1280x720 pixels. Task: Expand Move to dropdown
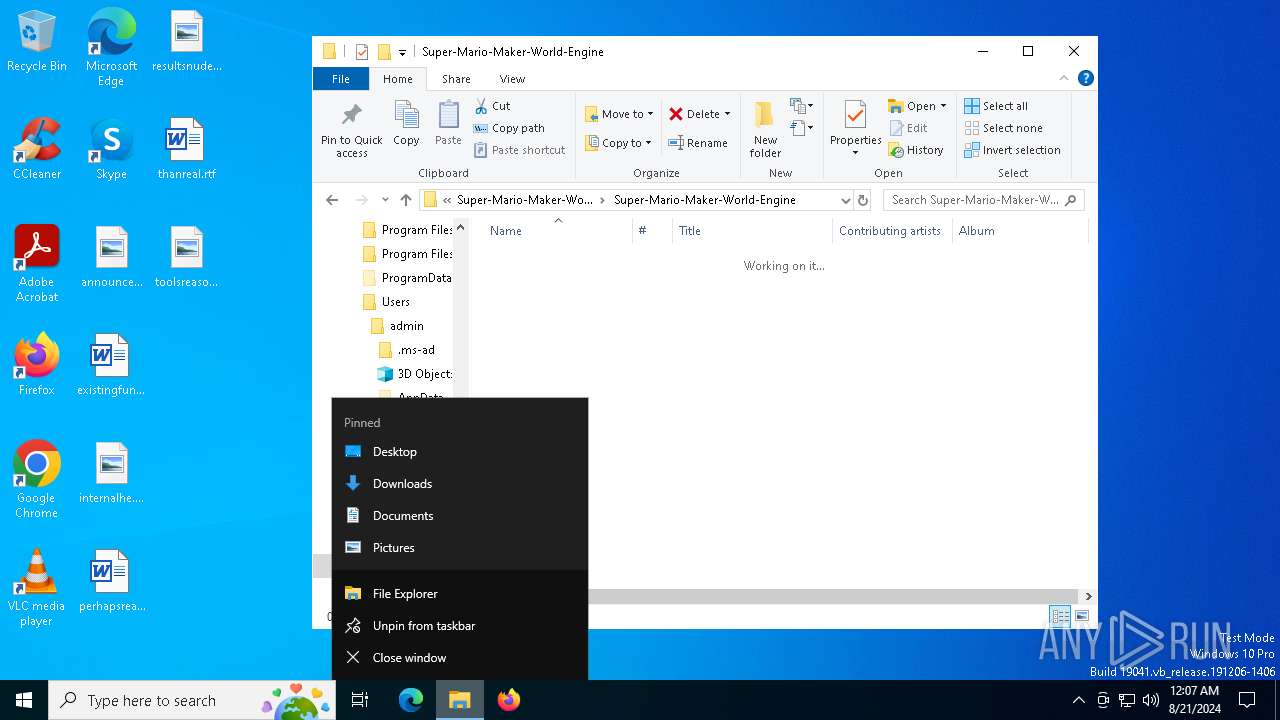pos(650,114)
